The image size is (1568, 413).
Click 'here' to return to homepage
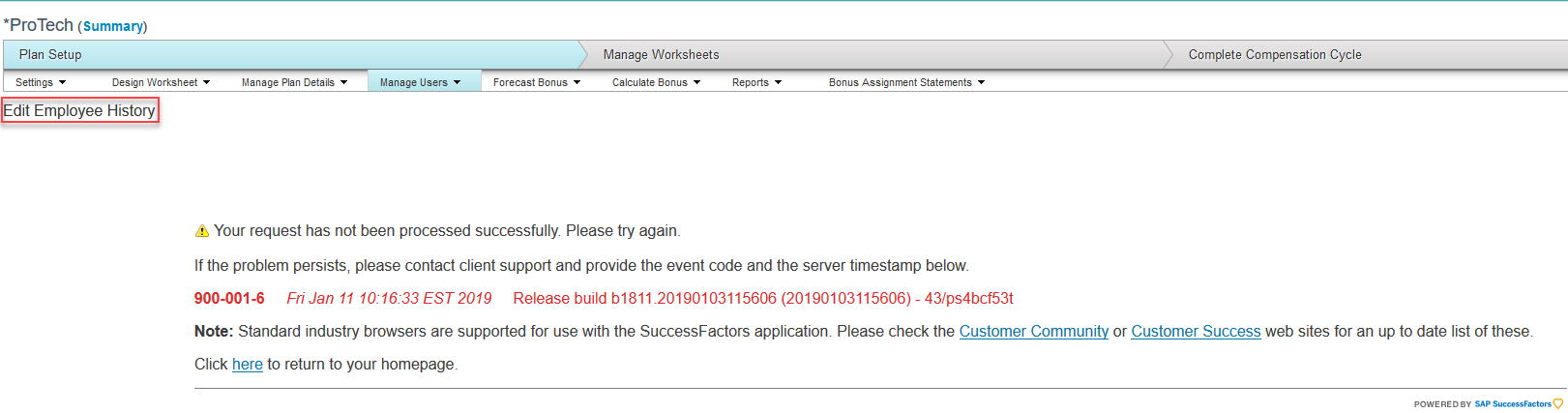tap(248, 364)
